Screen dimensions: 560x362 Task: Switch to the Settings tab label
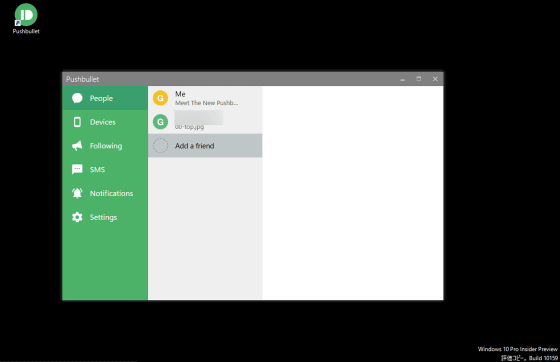[x=103, y=217]
